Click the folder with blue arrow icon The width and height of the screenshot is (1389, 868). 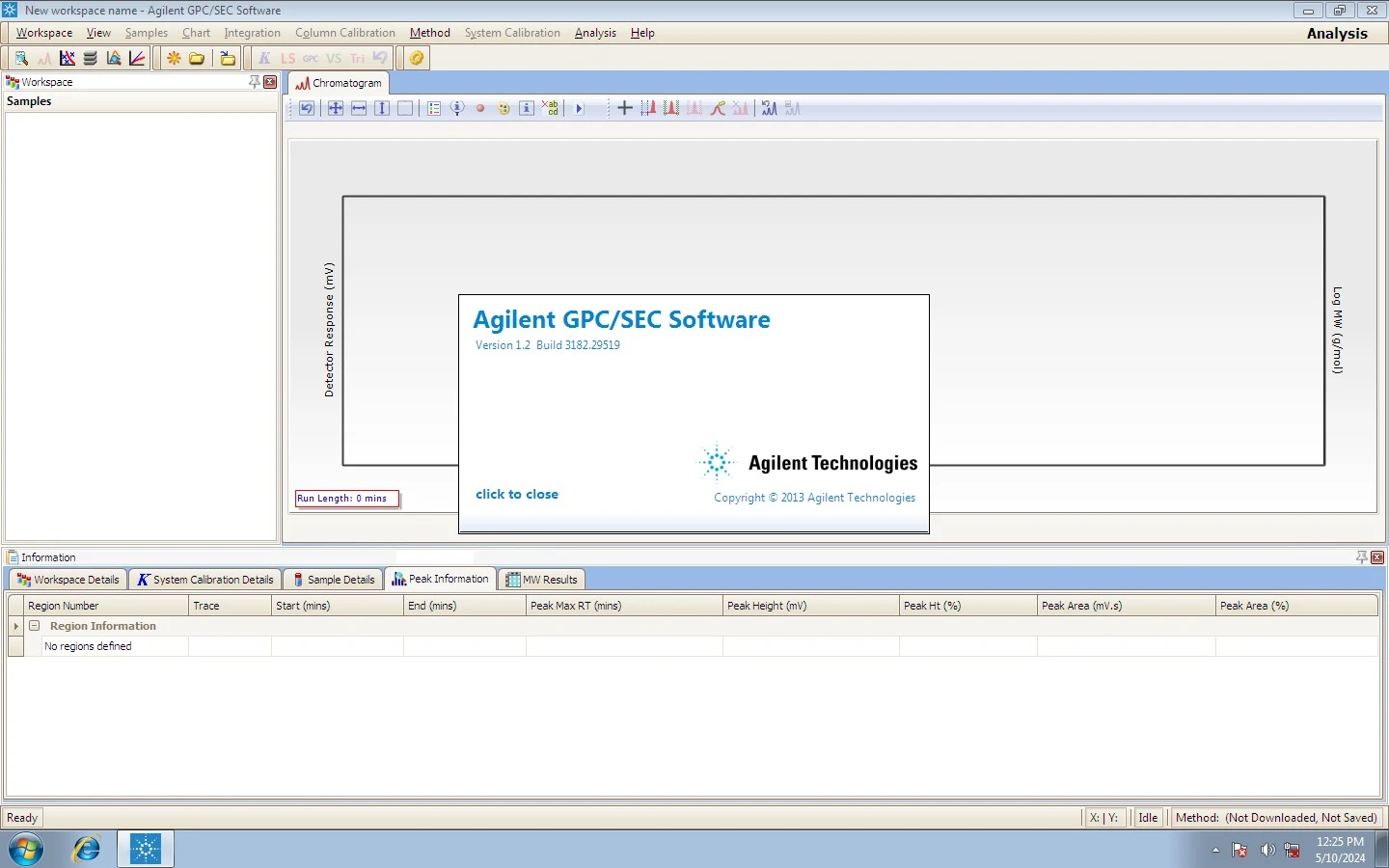228,58
